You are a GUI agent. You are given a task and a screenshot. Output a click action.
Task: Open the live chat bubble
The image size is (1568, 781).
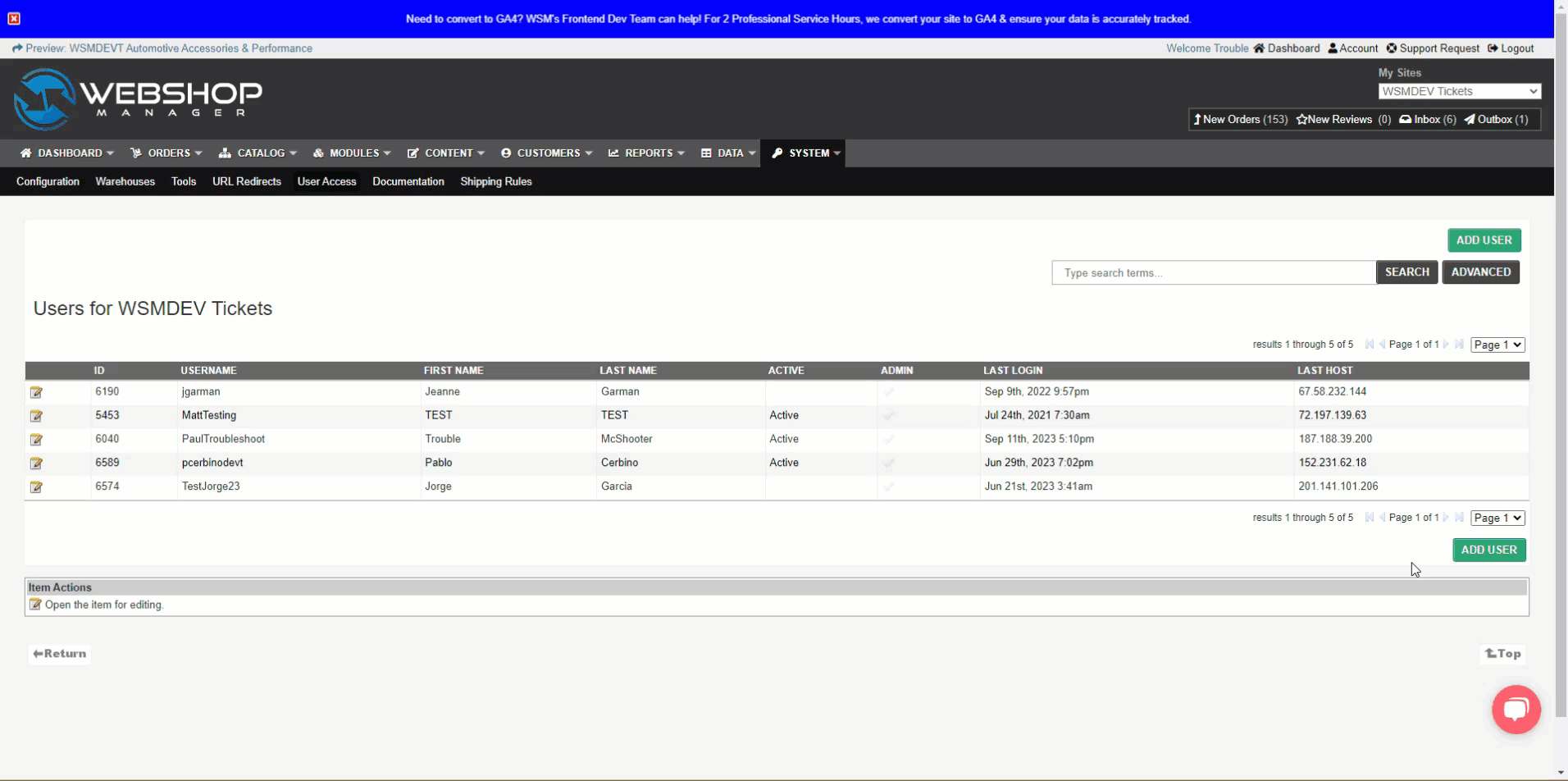[x=1516, y=710]
